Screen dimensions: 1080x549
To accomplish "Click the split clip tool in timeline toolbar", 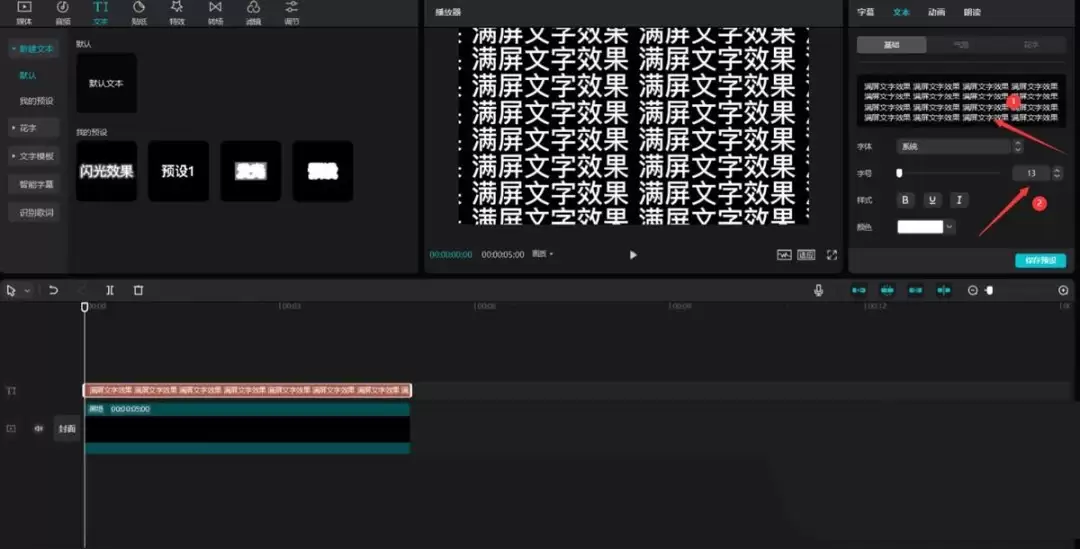I will (x=110, y=291).
